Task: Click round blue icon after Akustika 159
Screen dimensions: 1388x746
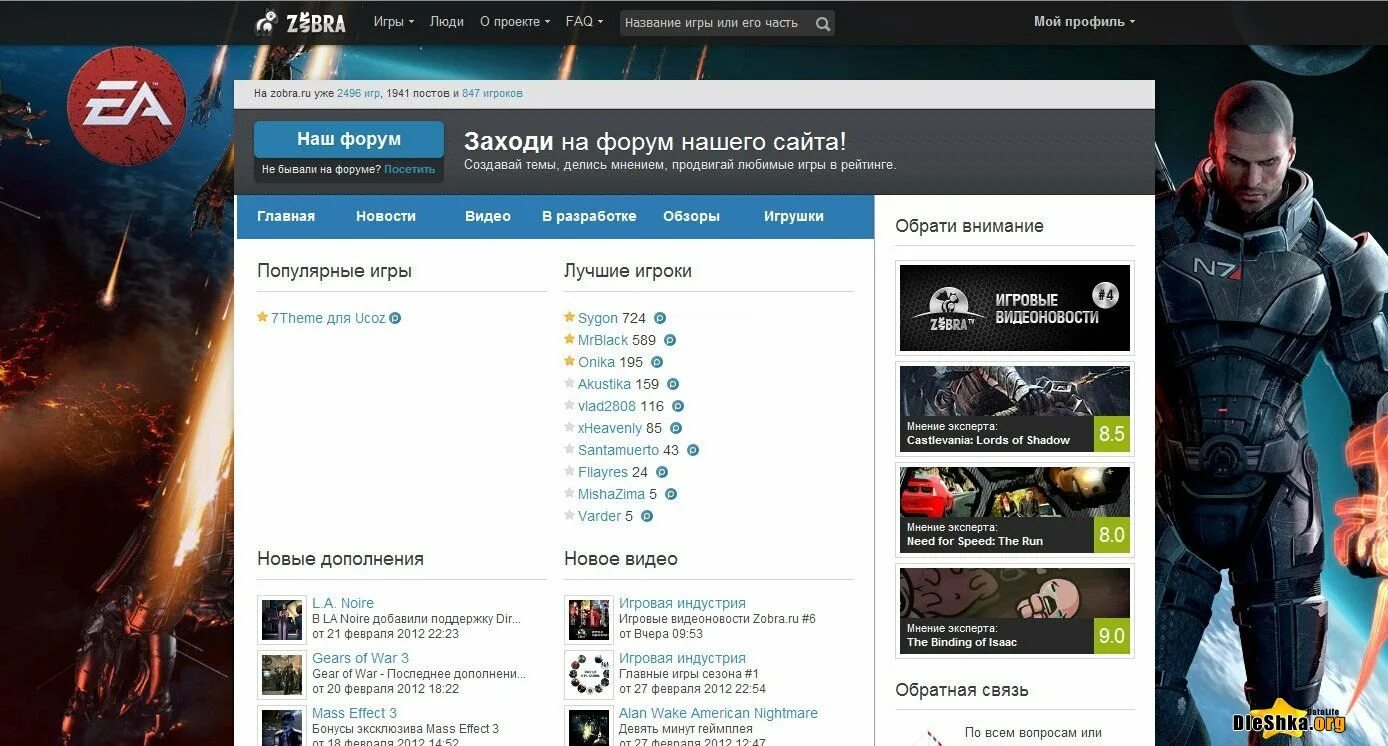Action: [x=673, y=384]
